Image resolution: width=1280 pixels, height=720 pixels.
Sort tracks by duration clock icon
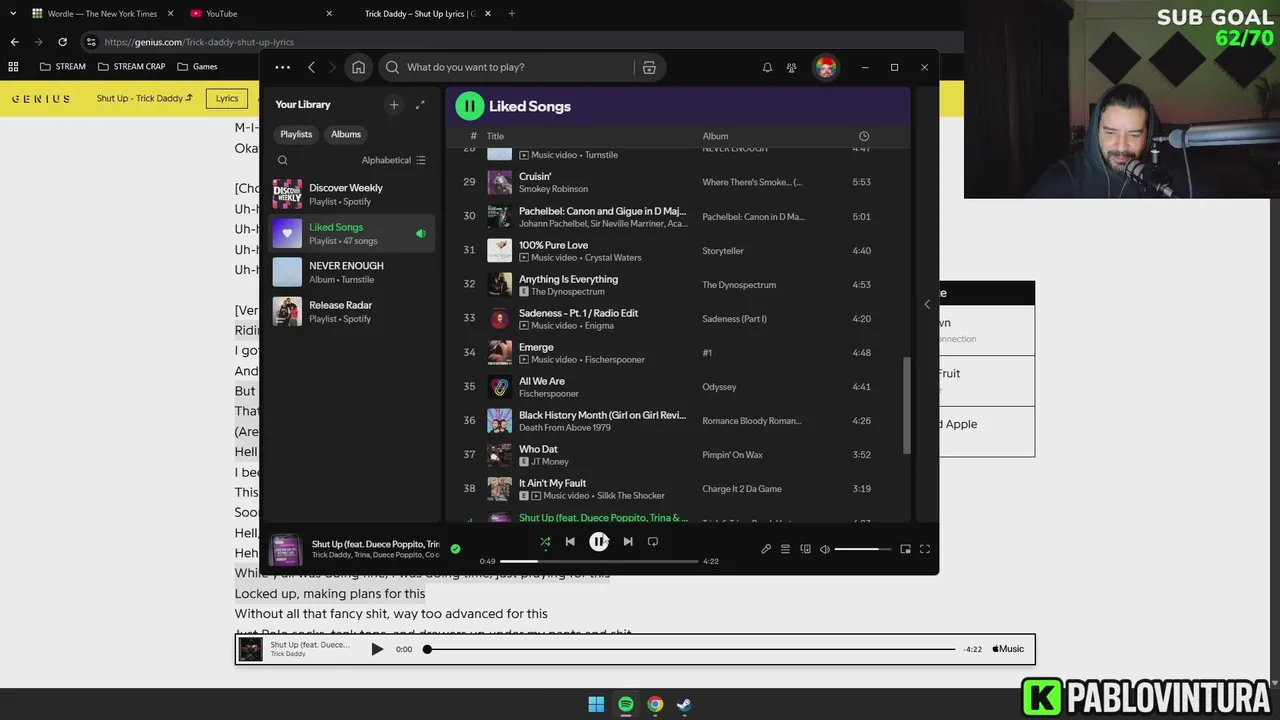[864, 136]
